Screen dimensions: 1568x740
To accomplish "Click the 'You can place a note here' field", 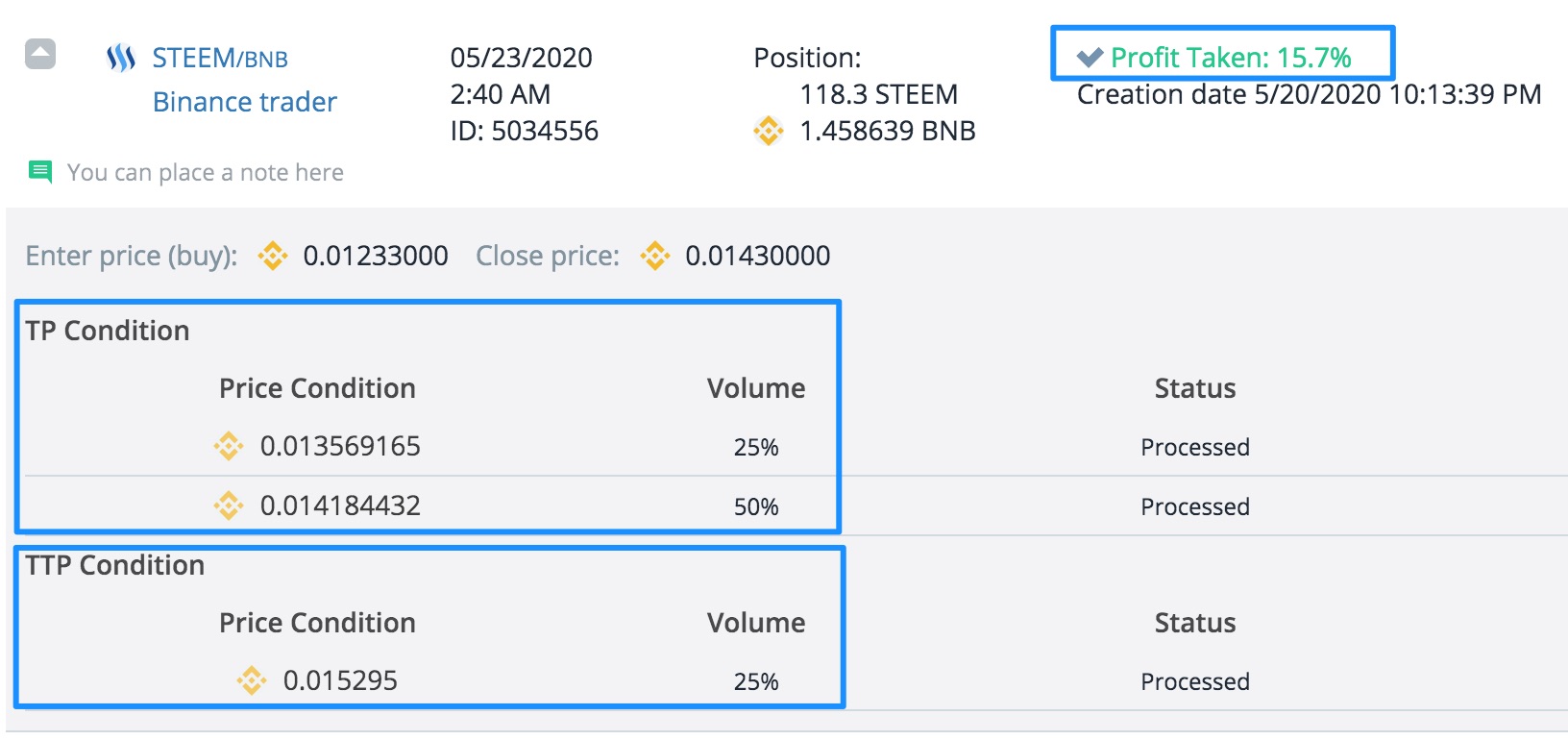I will click(205, 173).
